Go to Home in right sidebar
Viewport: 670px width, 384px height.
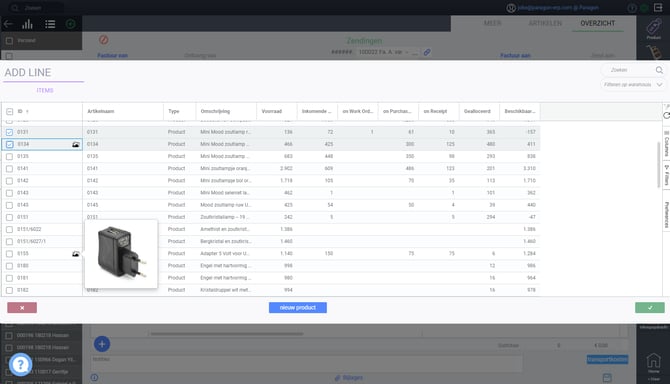click(x=653, y=363)
